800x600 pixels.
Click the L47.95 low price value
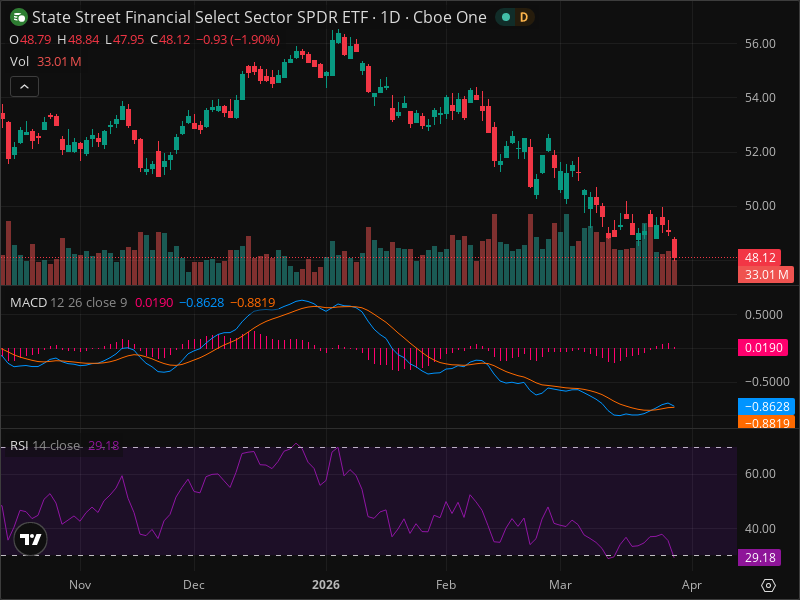click(x=124, y=40)
